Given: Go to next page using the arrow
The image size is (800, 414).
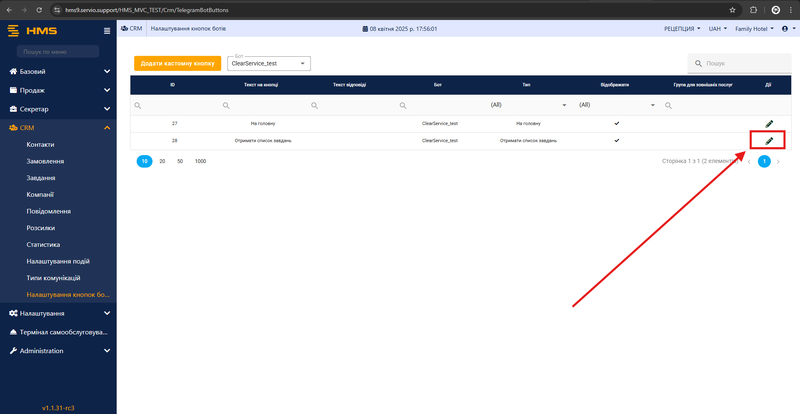Looking at the screenshot, I should (x=779, y=161).
